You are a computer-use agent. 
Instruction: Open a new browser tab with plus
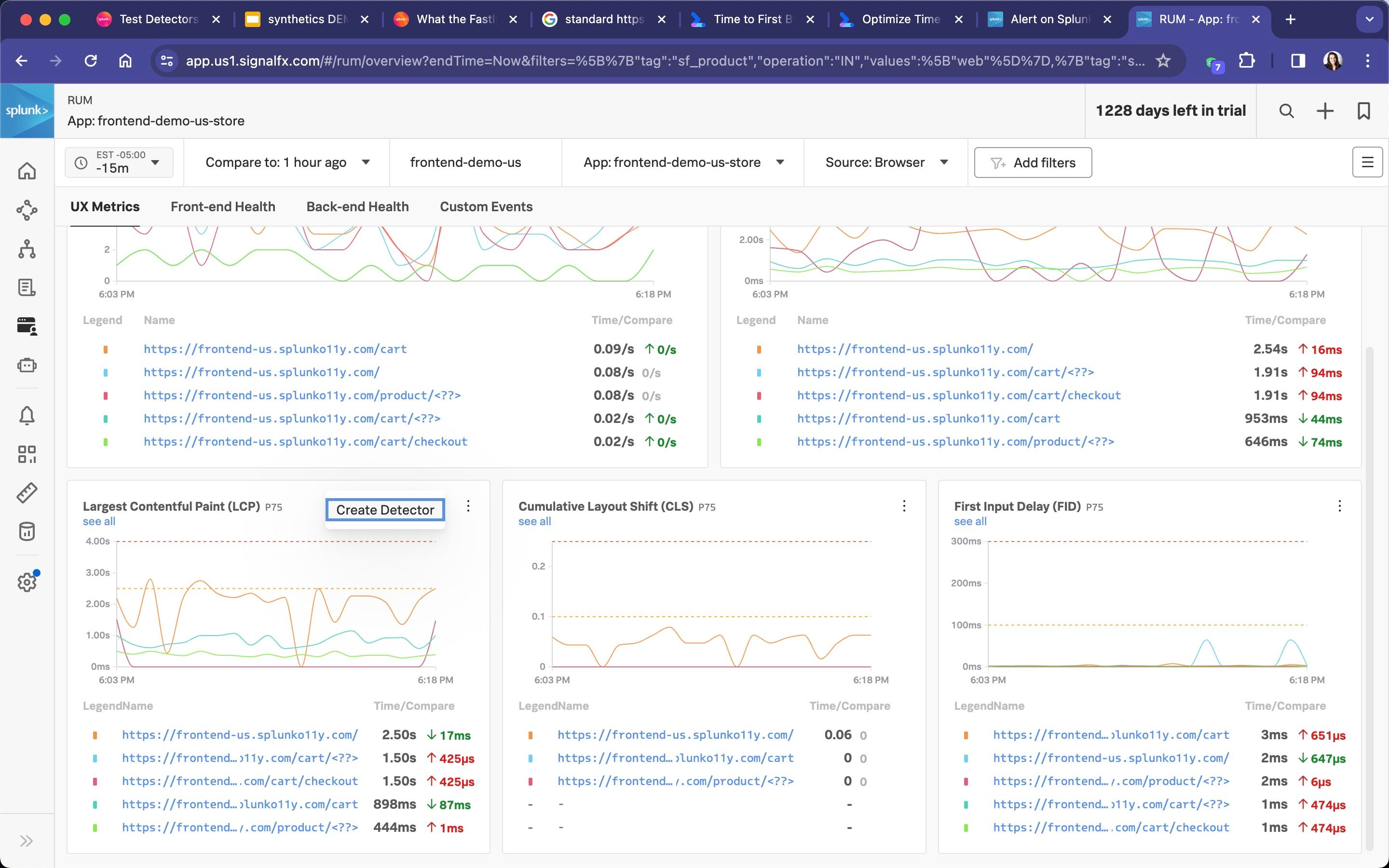pyautogui.click(x=1291, y=19)
